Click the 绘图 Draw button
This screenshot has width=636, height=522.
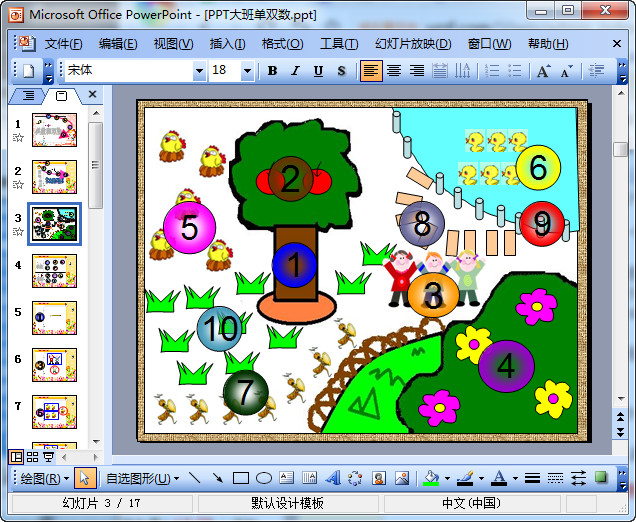45,478
